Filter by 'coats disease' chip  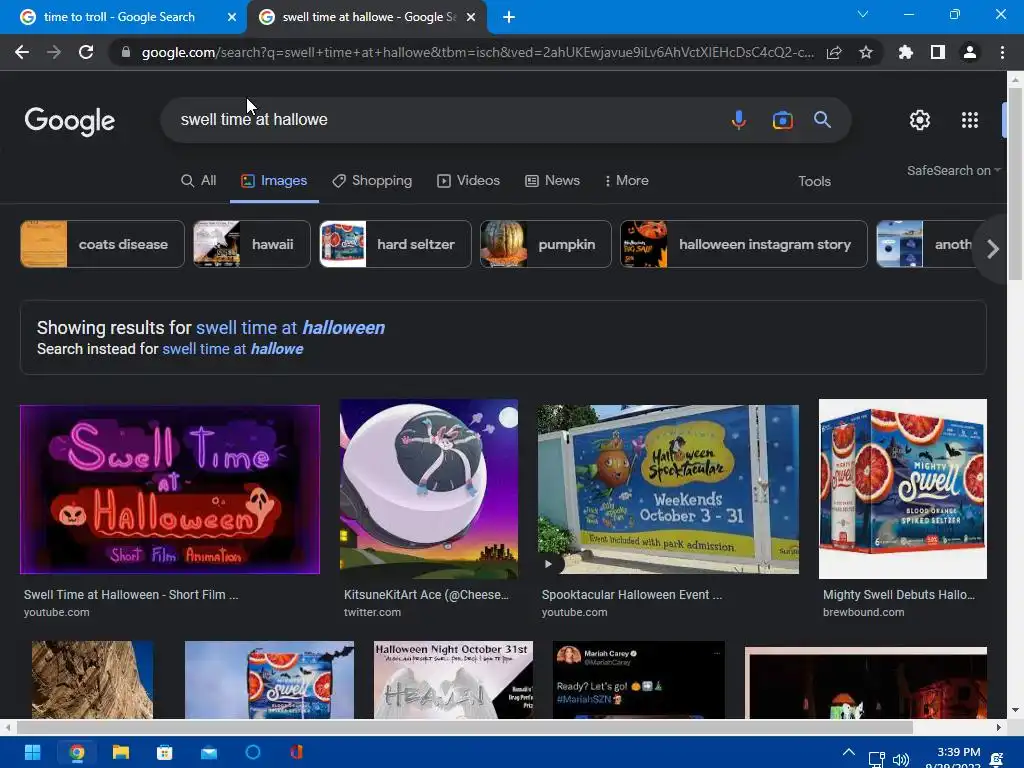(x=103, y=244)
